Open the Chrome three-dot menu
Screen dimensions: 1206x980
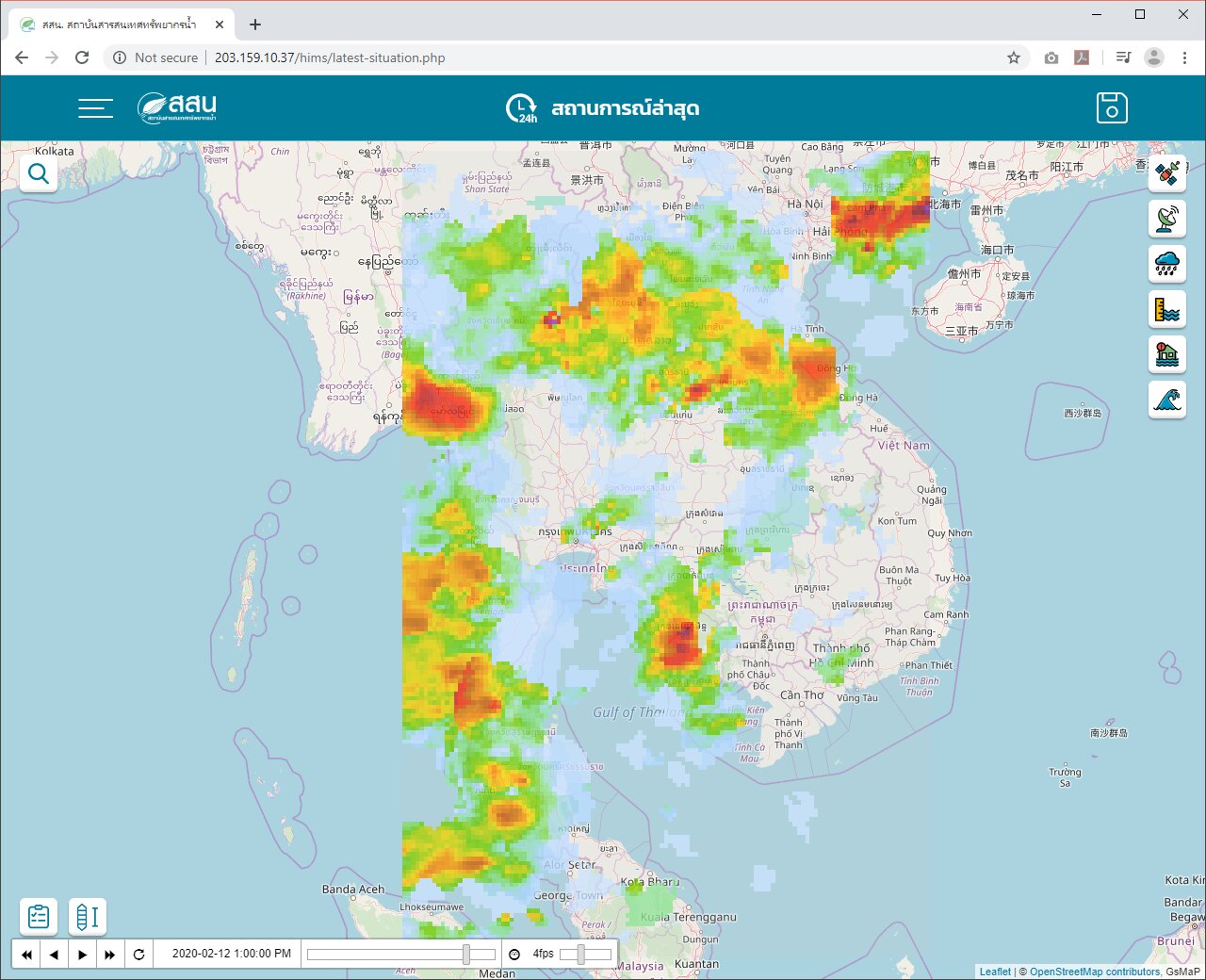point(1184,57)
